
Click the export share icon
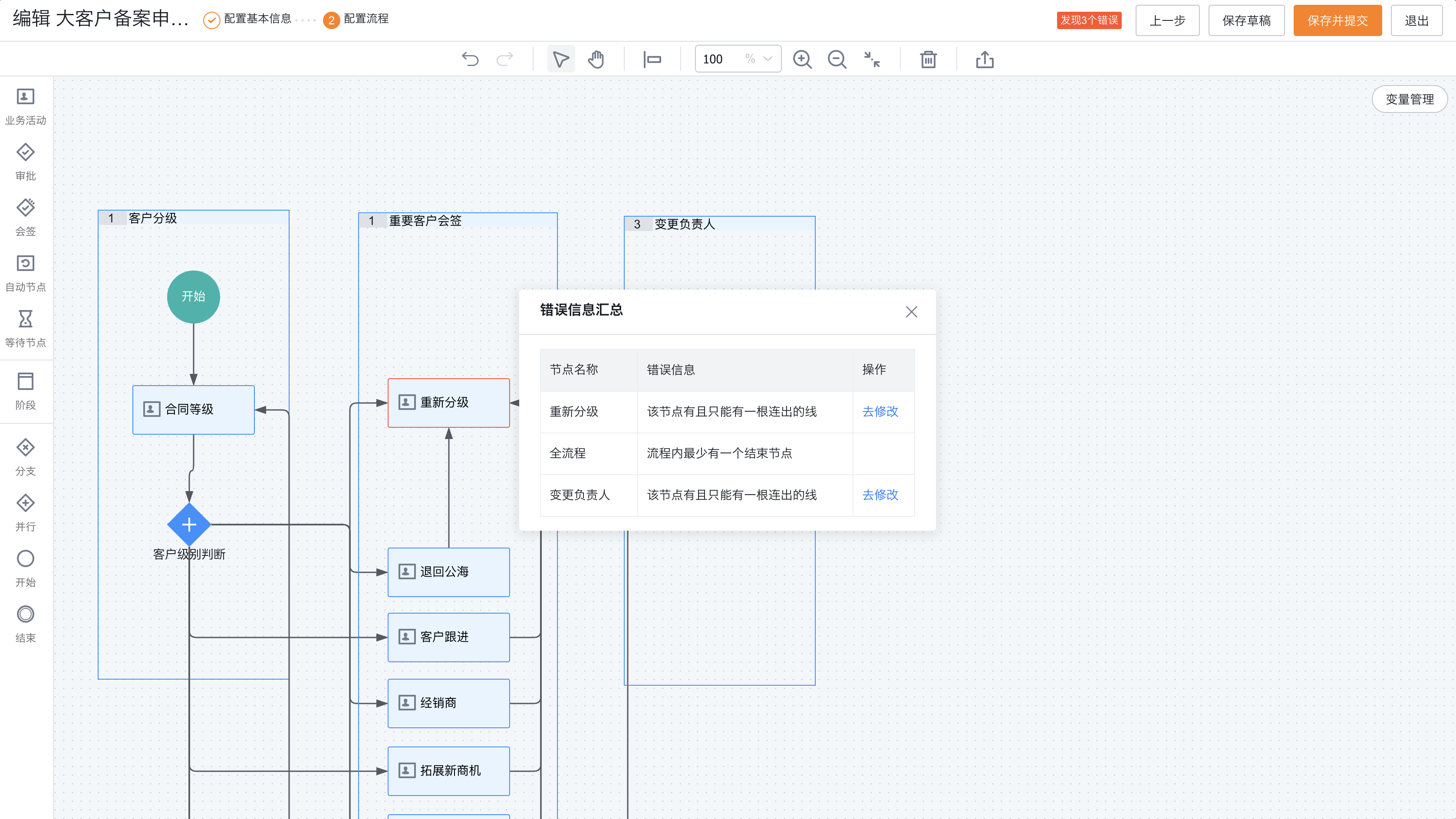coord(985,59)
